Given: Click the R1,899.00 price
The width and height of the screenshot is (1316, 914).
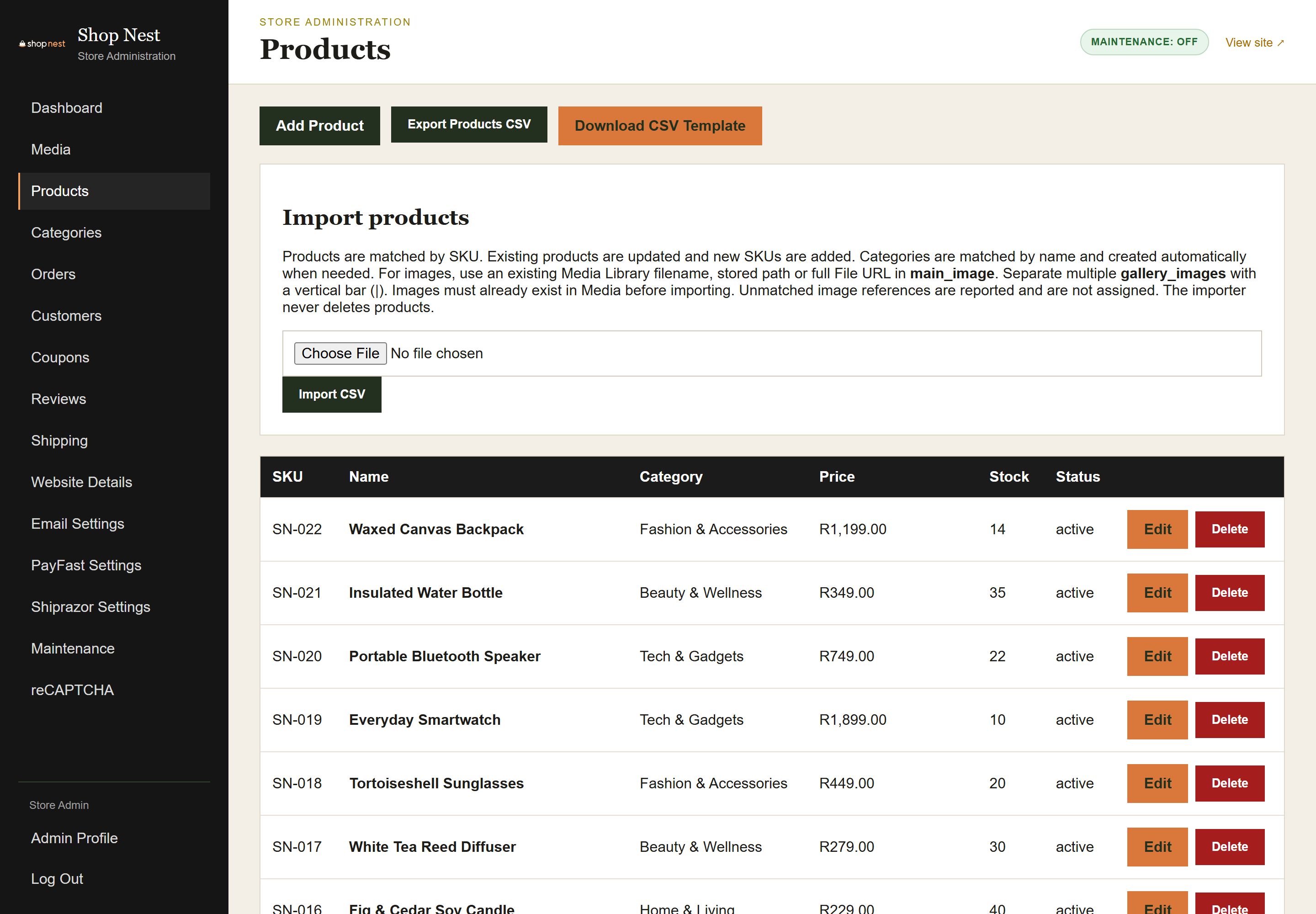Looking at the screenshot, I should 853,720.
